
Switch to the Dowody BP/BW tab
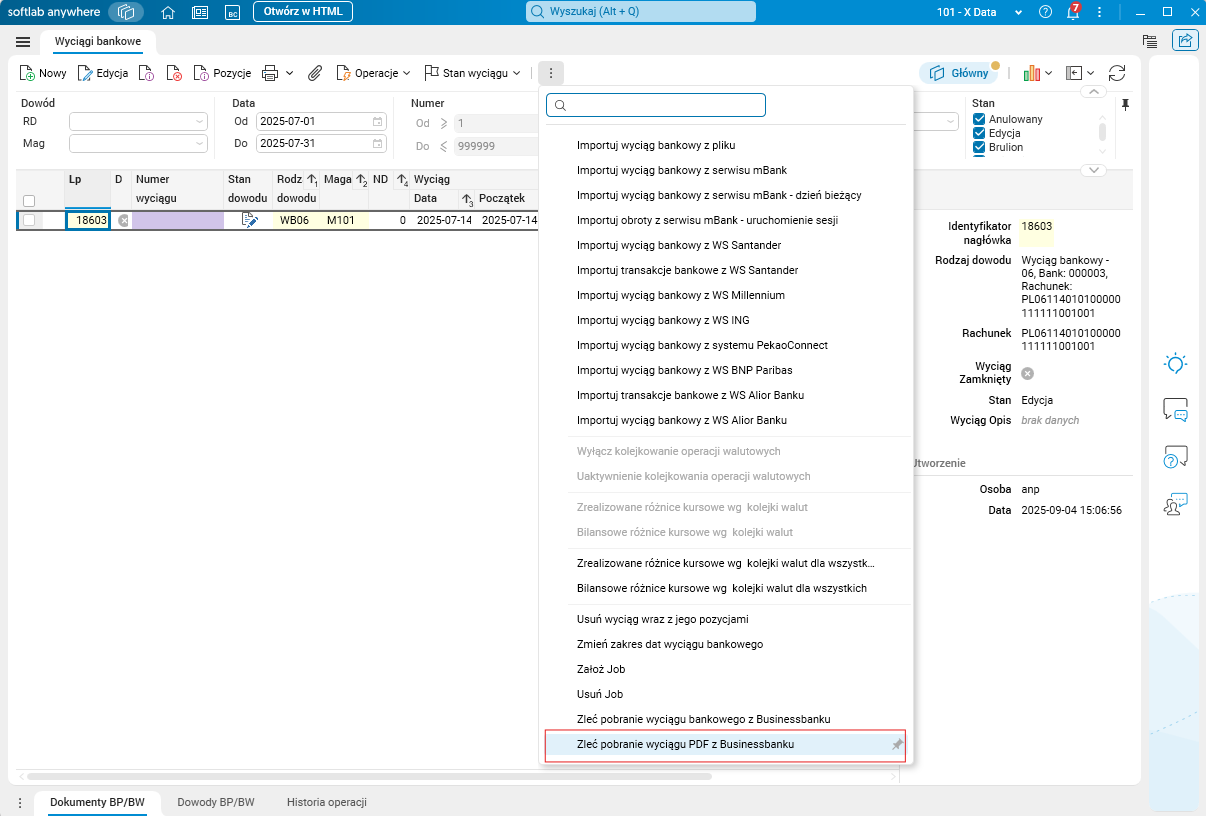[x=215, y=802]
